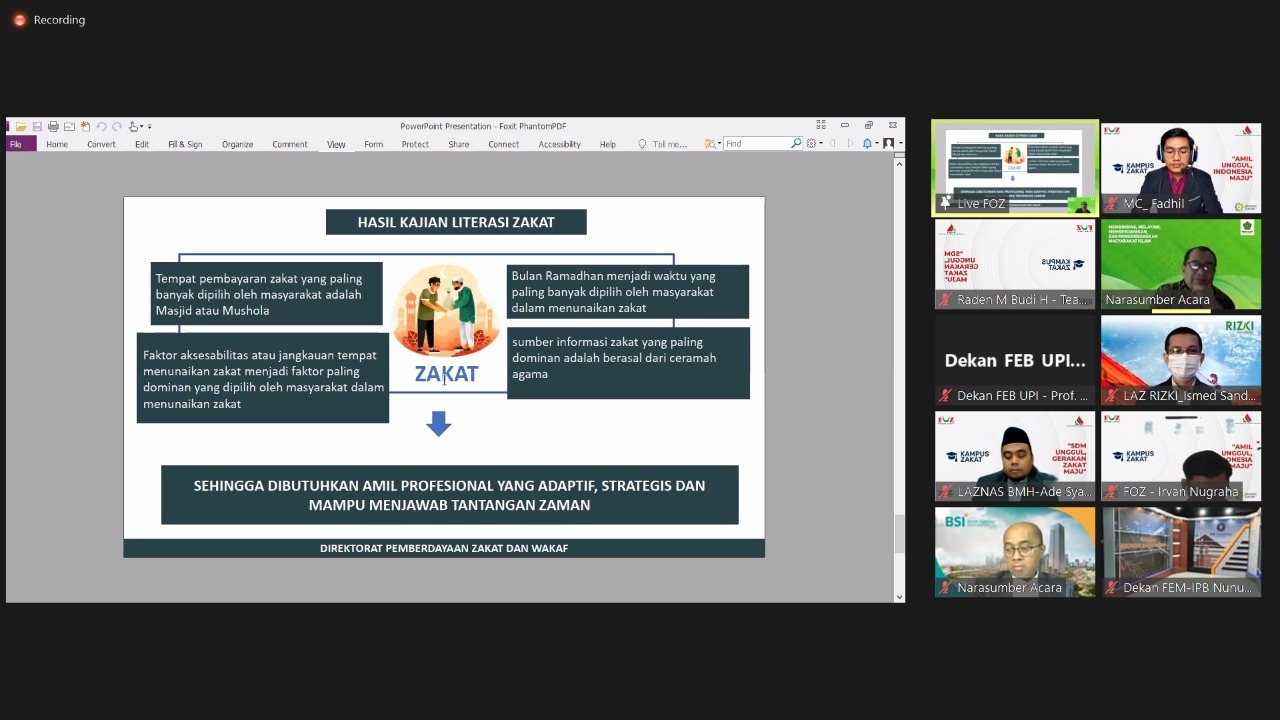Type in the Find search field

tap(756, 144)
